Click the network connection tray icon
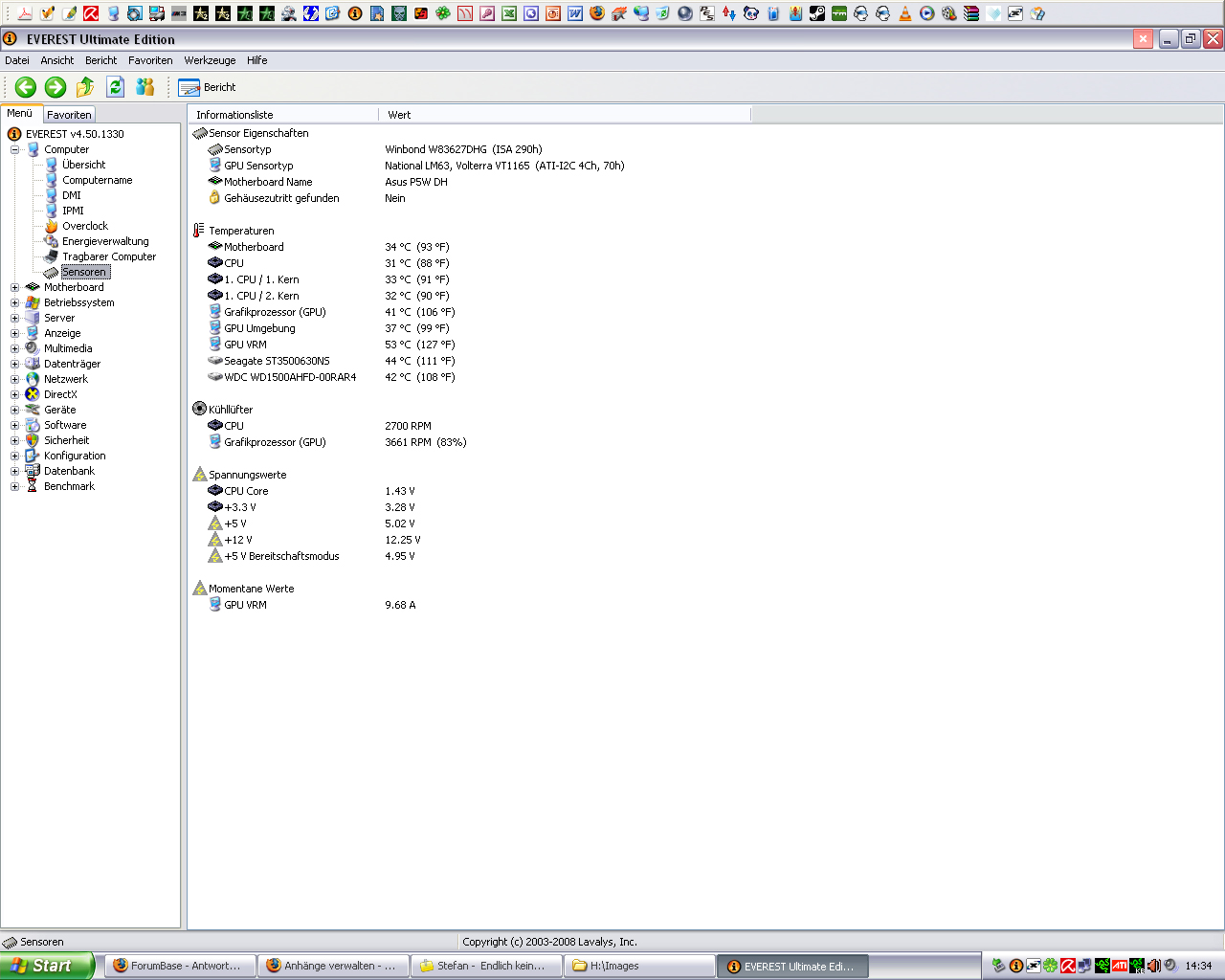1225x980 pixels. coord(1084,966)
